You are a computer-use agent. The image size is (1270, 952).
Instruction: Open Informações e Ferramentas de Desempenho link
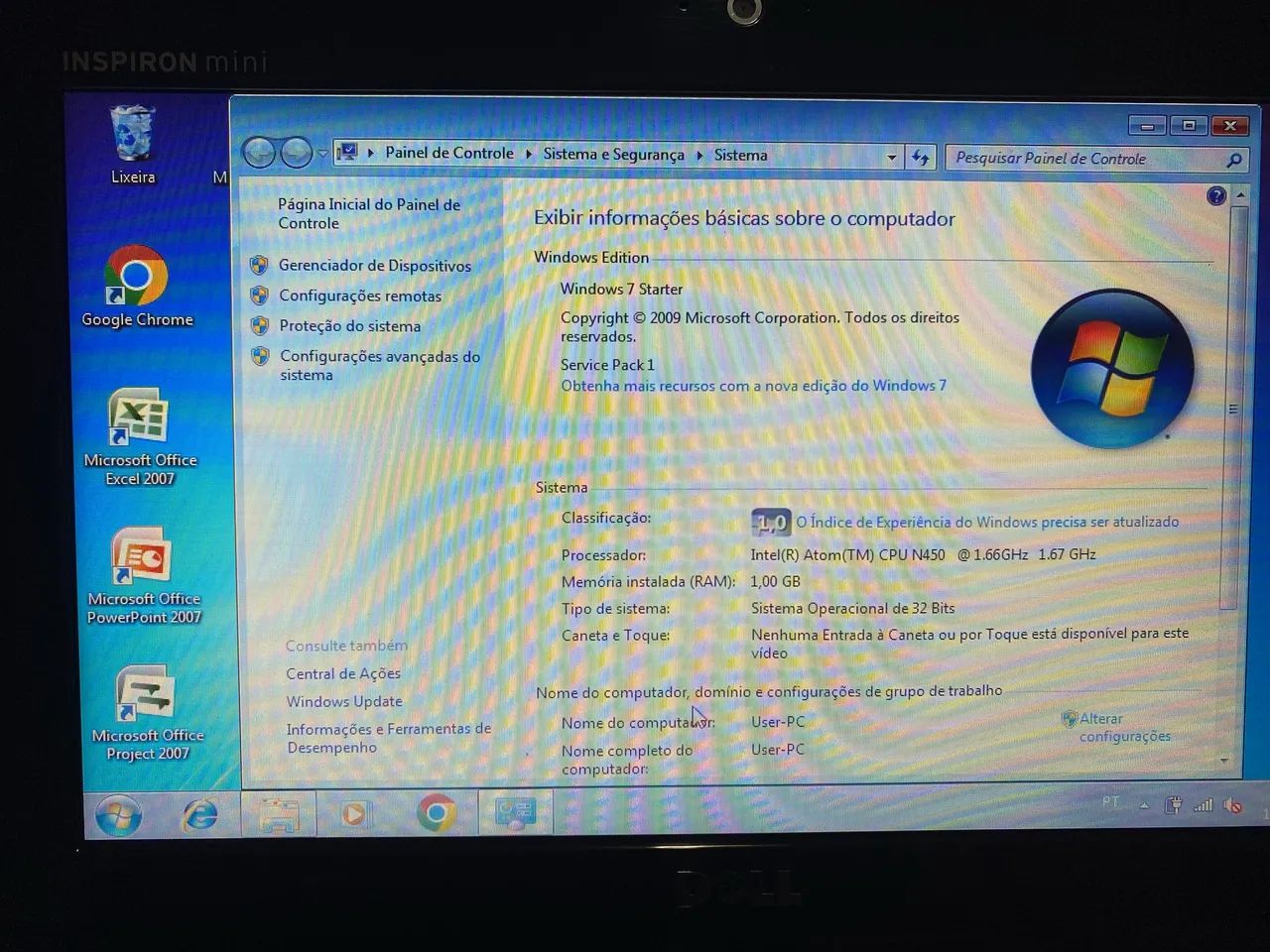(x=388, y=738)
